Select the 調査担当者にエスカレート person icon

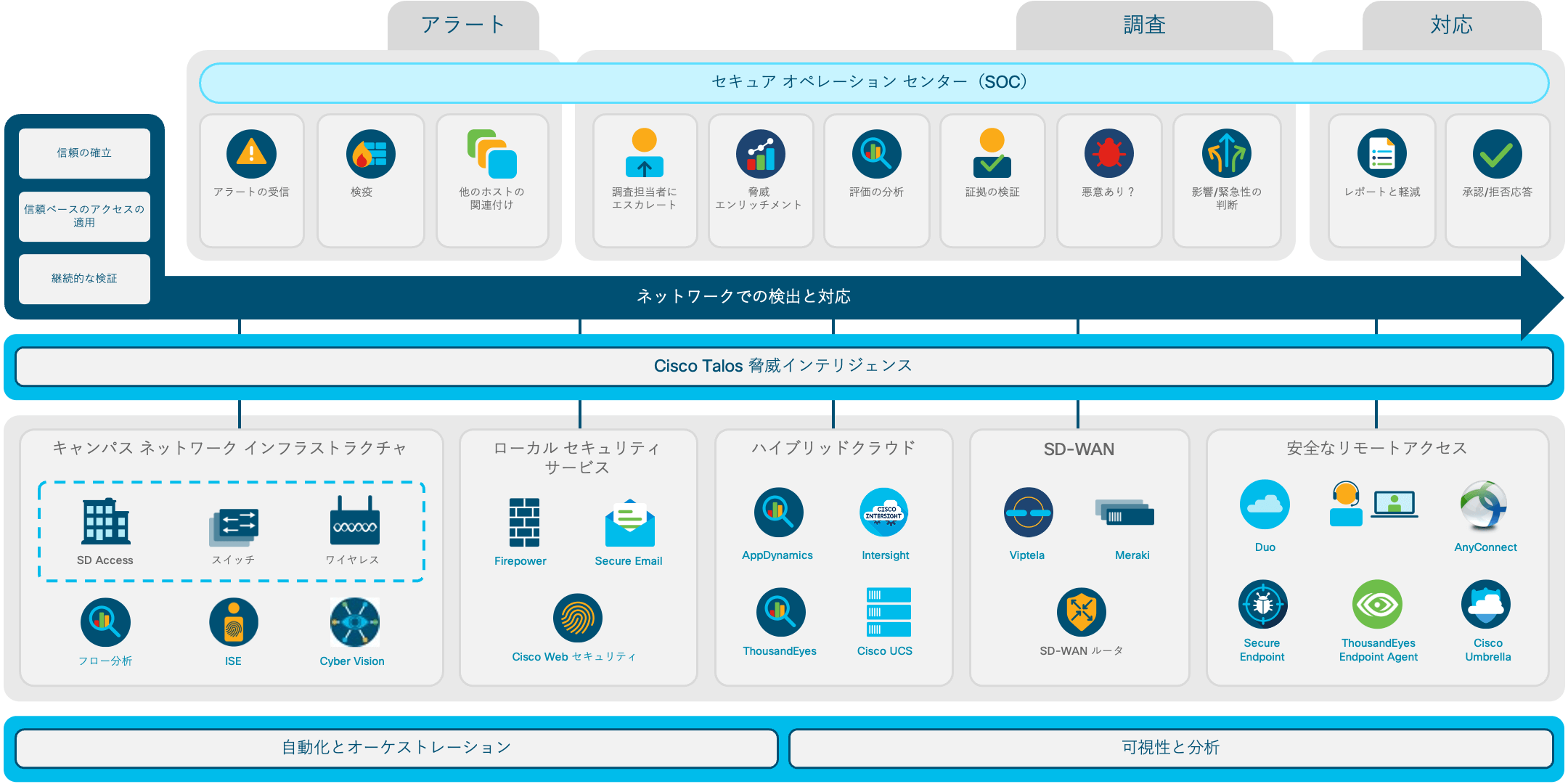coord(645,152)
